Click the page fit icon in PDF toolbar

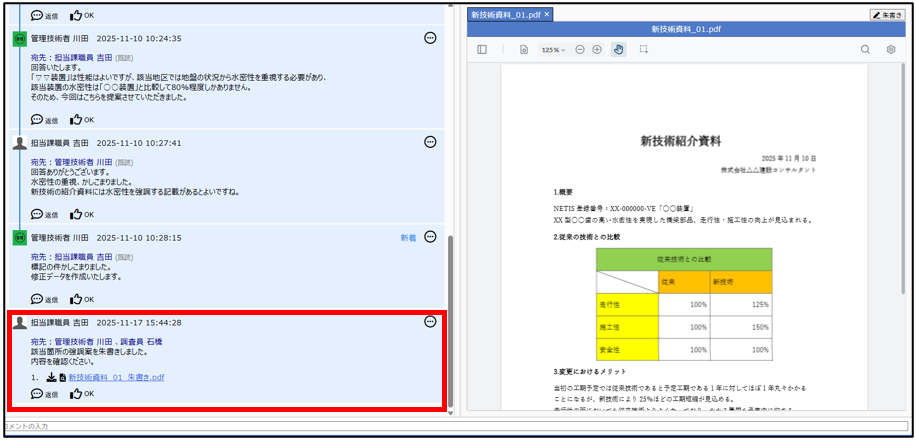[523, 49]
